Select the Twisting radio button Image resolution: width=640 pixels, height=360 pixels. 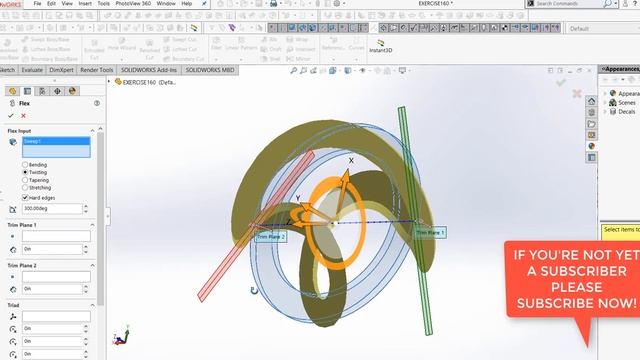[25, 172]
